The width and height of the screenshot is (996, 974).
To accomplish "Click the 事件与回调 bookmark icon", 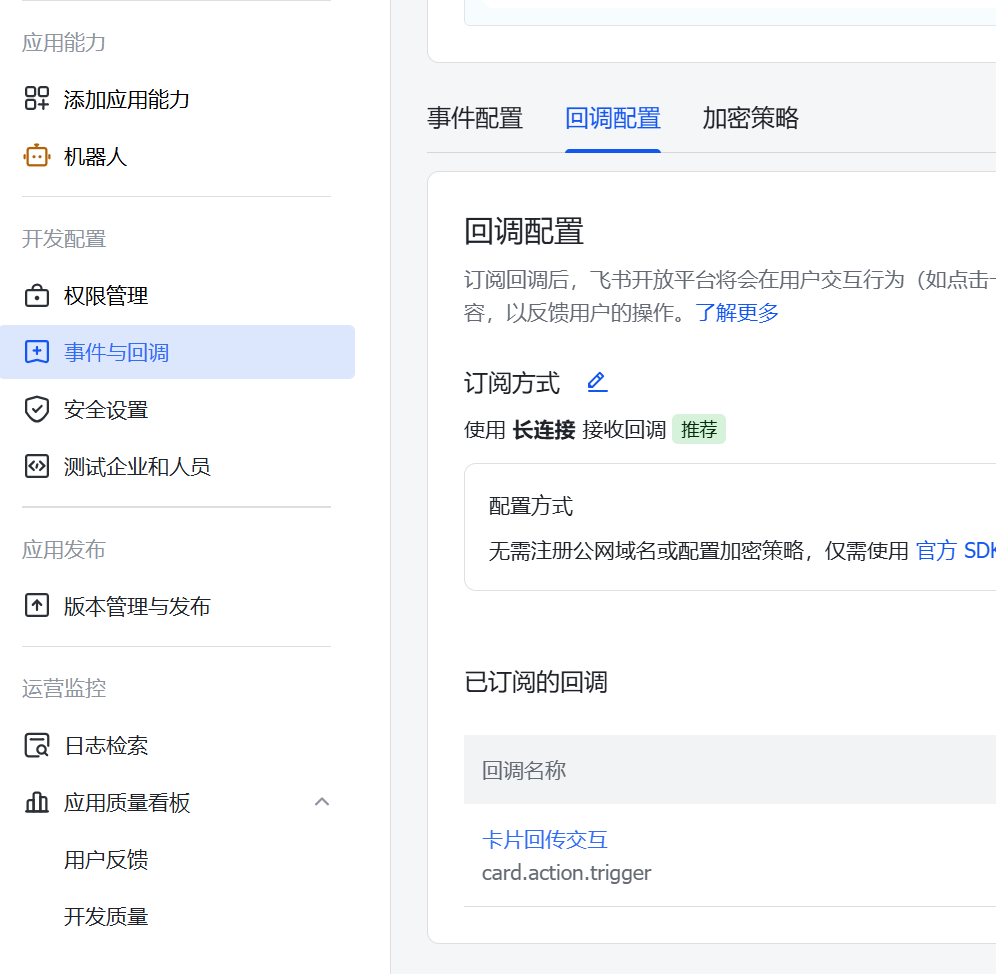I will pyautogui.click(x=37, y=352).
